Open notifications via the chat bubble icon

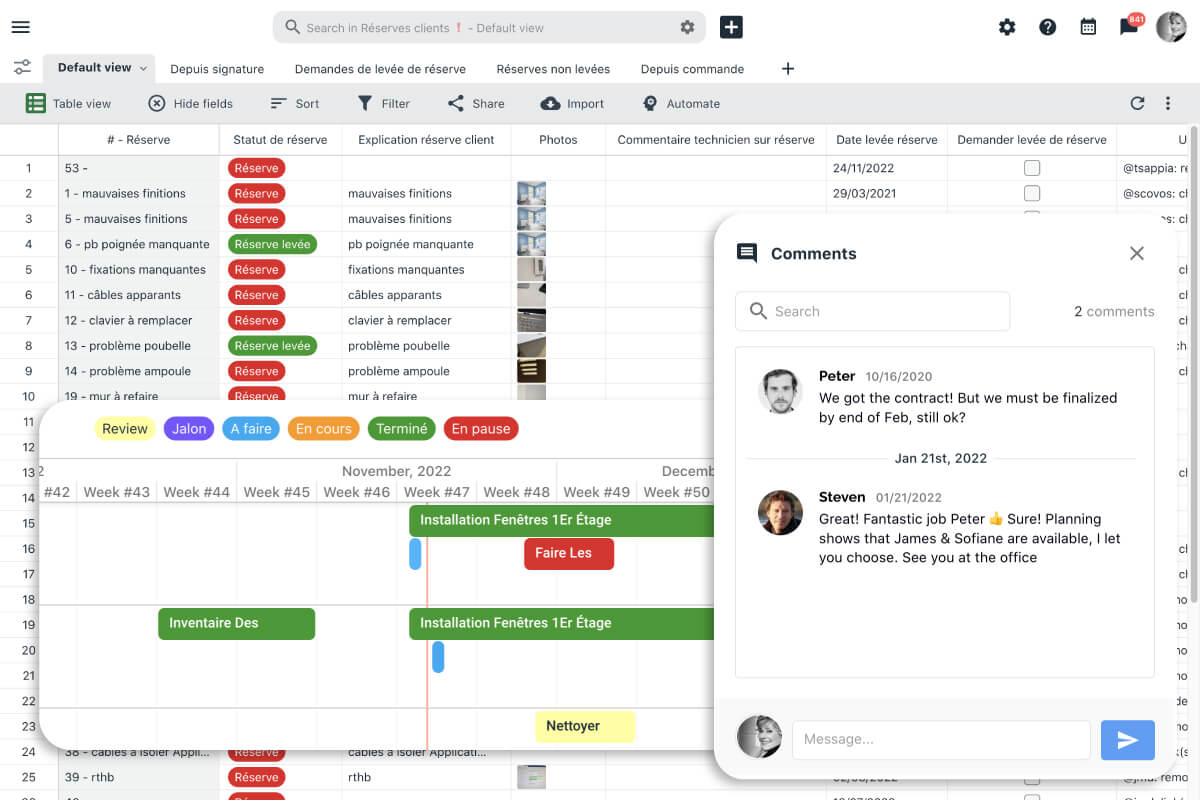pos(1129,27)
